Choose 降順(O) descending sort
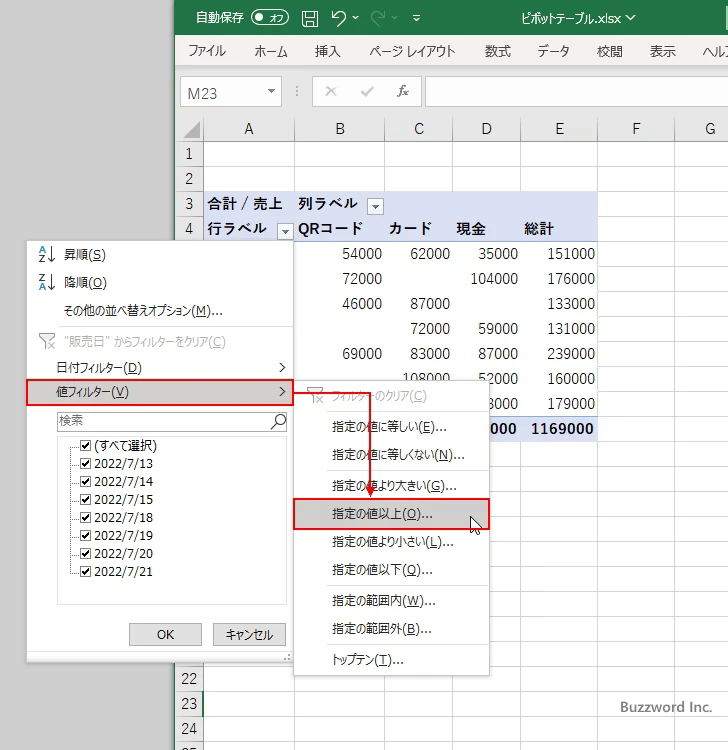 coord(160,283)
